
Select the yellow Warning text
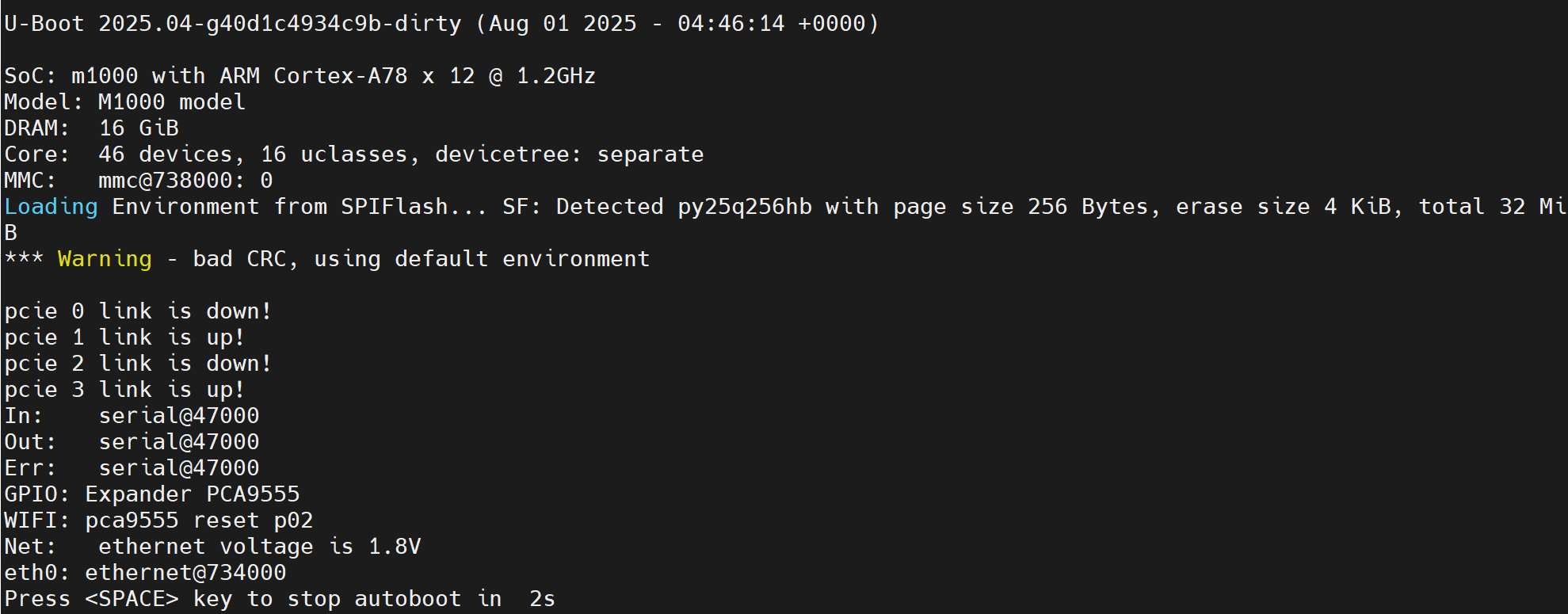(x=105, y=259)
